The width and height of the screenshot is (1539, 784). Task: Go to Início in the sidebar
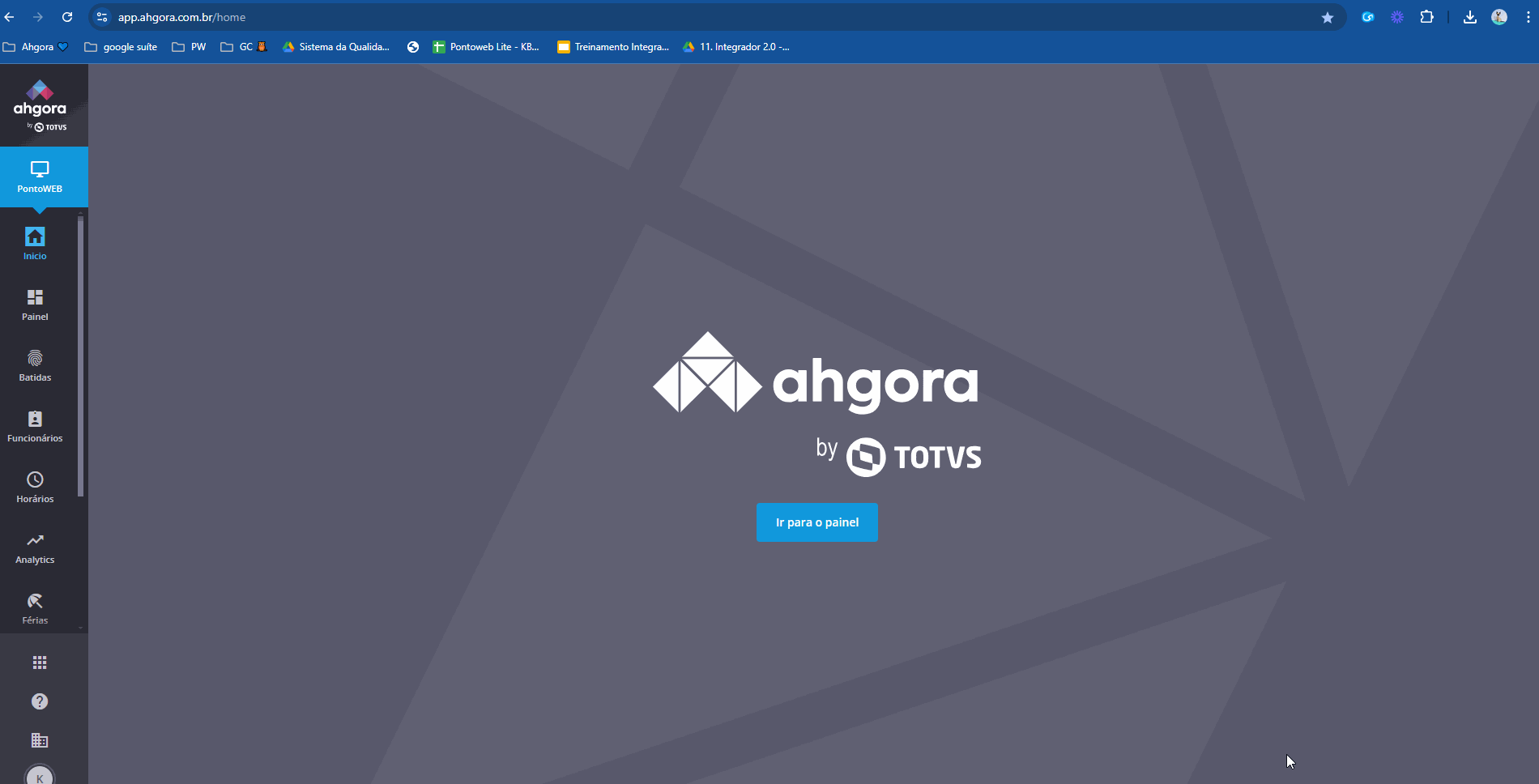tap(35, 243)
